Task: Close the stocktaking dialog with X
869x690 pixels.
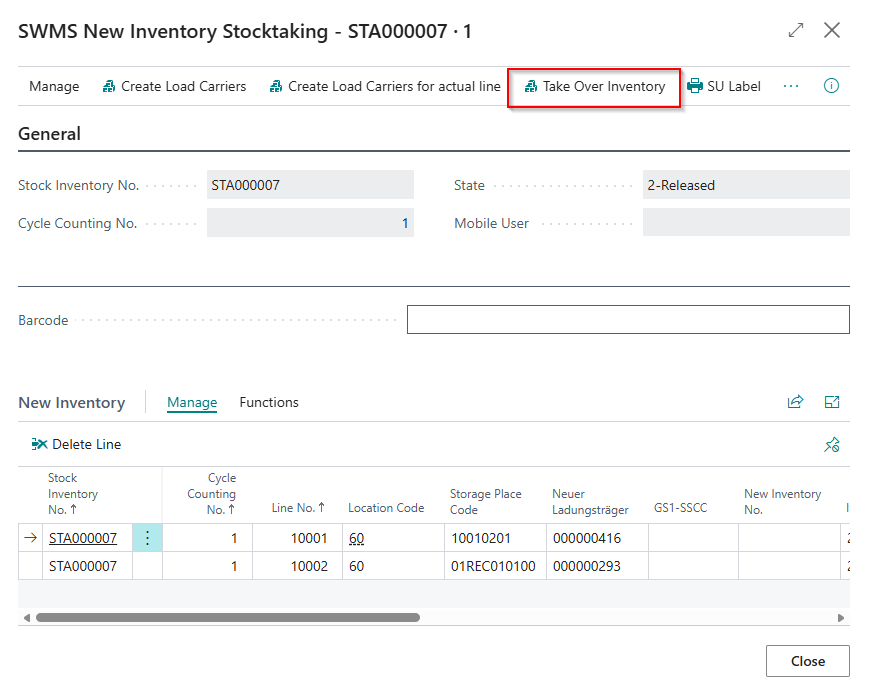Action: [831, 30]
